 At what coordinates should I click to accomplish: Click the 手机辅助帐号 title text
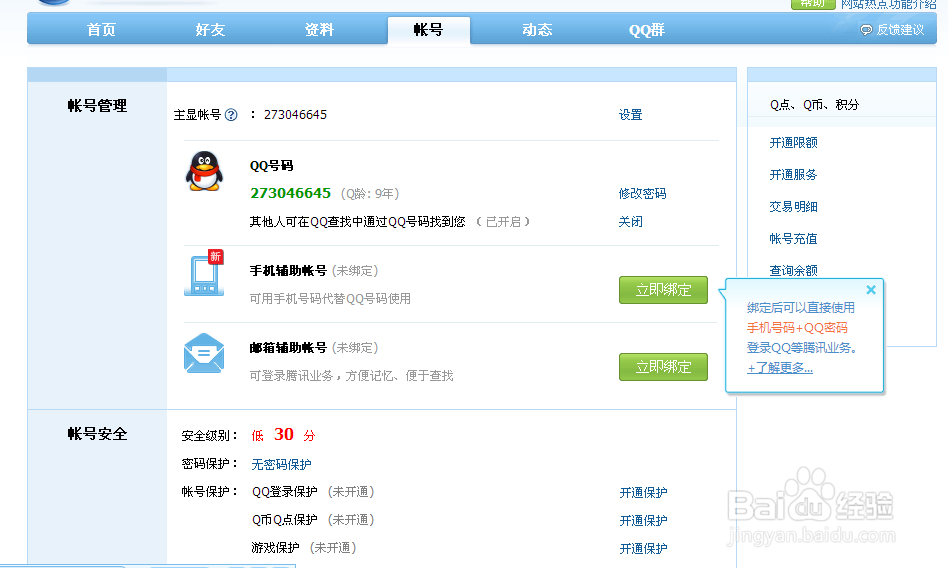click(288, 271)
